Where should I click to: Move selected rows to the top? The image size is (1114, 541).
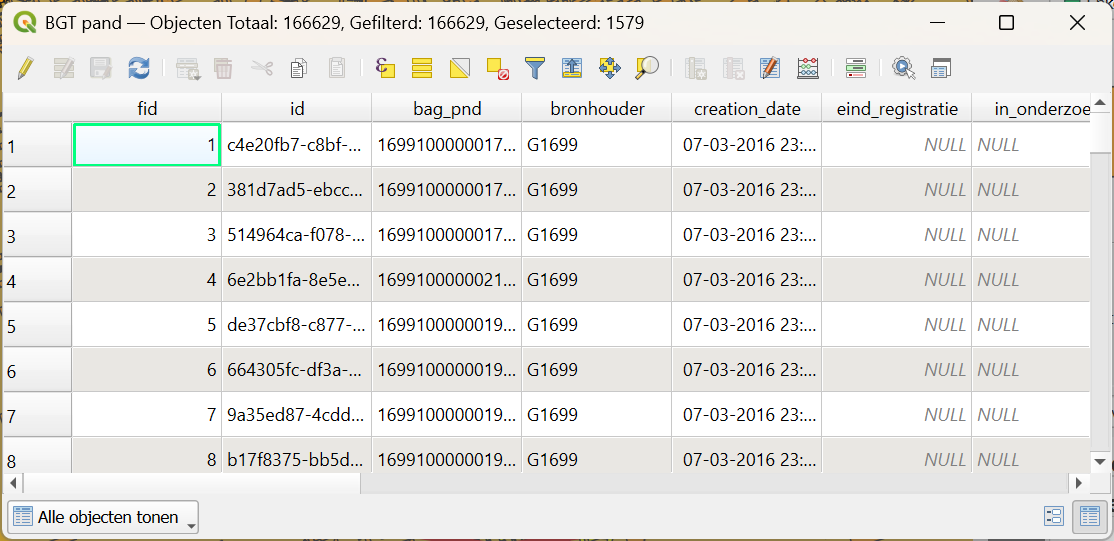(x=572, y=68)
